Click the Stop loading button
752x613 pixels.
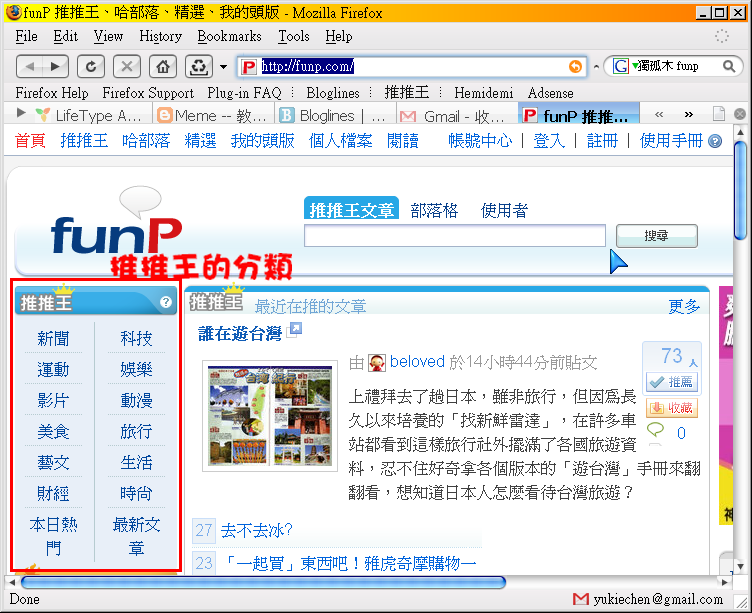coord(126,66)
